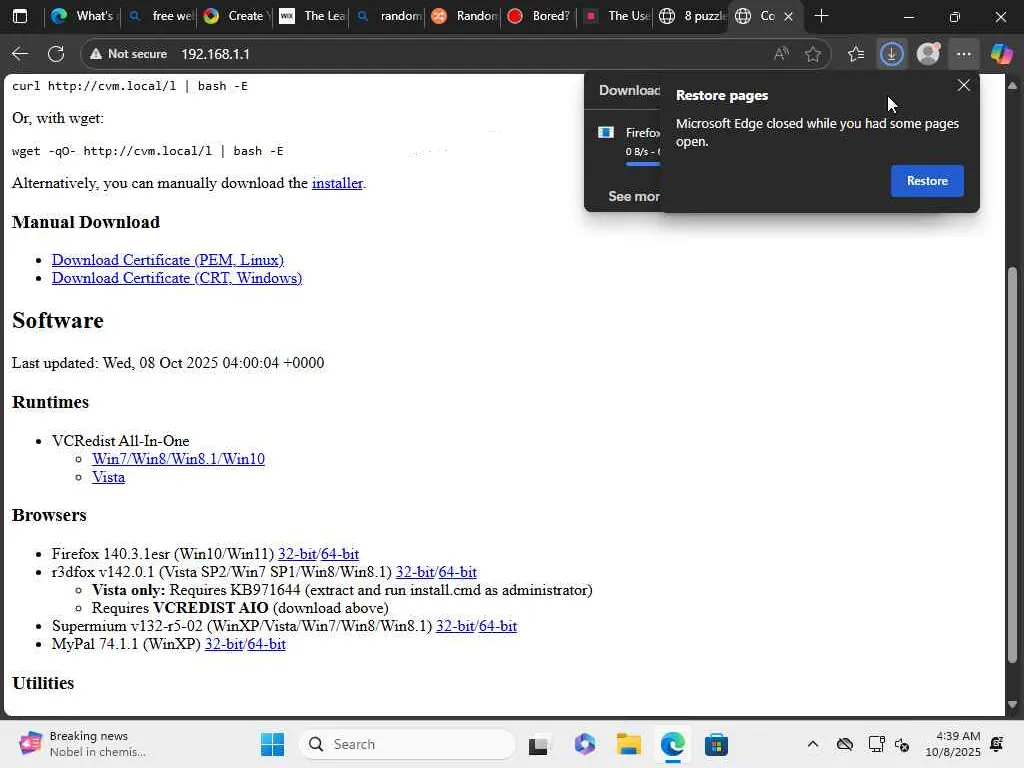
Task: Select the Firefox download entry icon
Action: click(606, 133)
